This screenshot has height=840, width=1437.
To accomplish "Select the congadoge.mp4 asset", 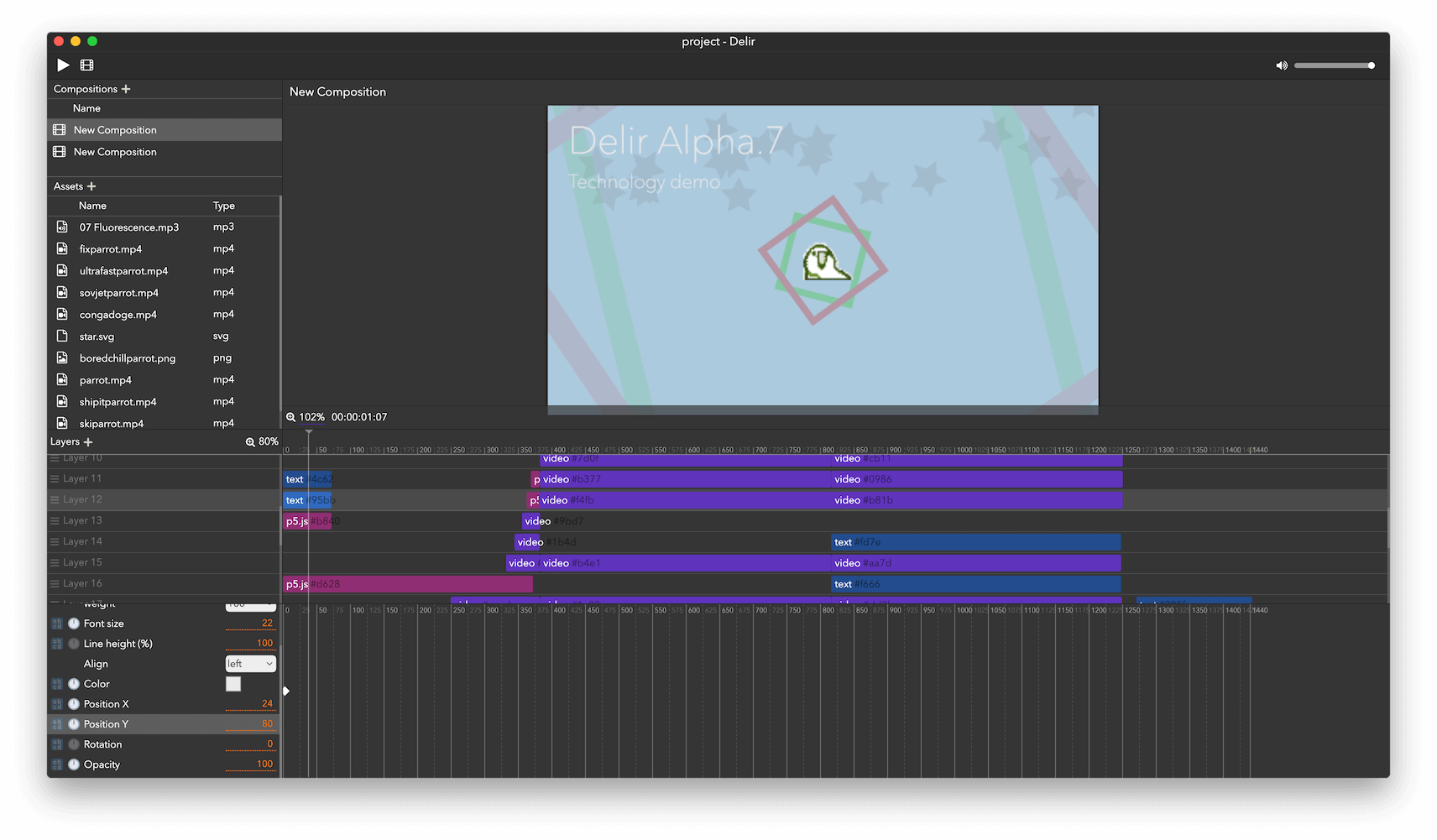I will 164,315.
